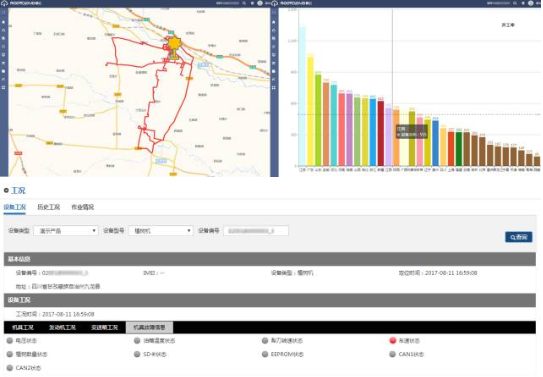Image resolution: width=543 pixels, height=377 pixels.
Task: Open the 设备类型 dropdown showing 演示产品
Action: [66, 231]
